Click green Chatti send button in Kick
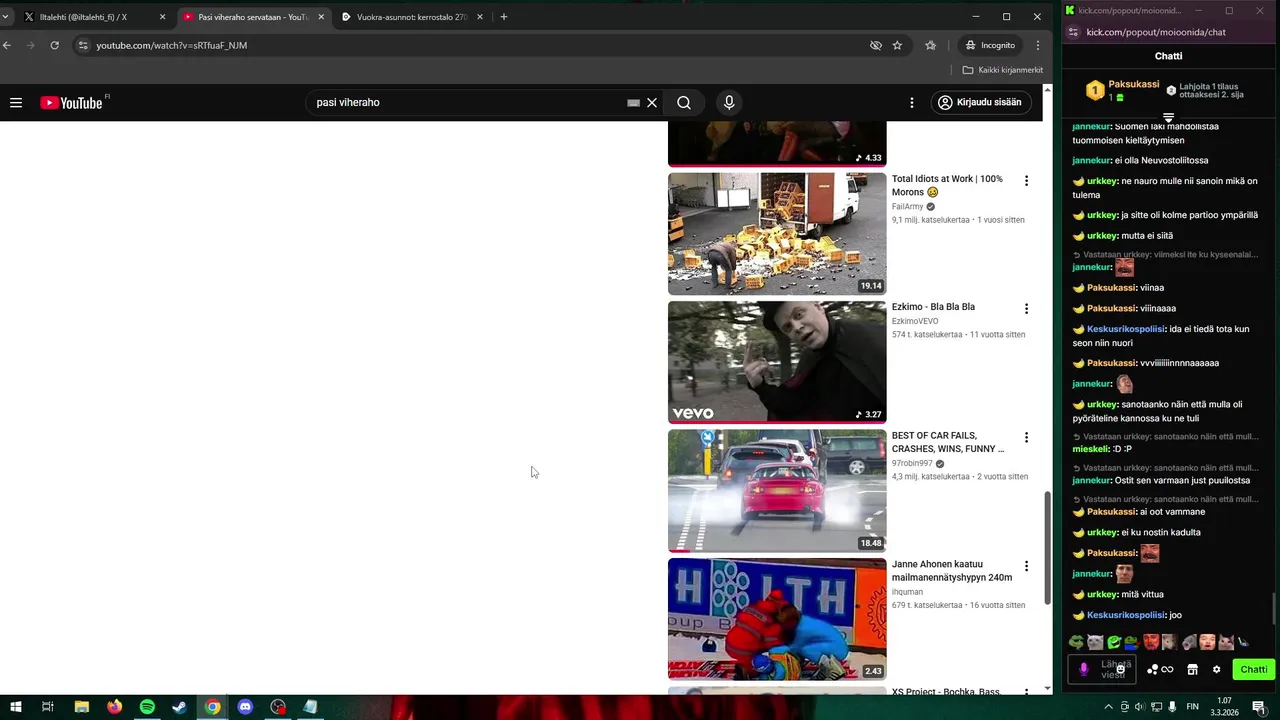Image resolution: width=1280 pixels, height=720 pixels. pos(1254,669)
